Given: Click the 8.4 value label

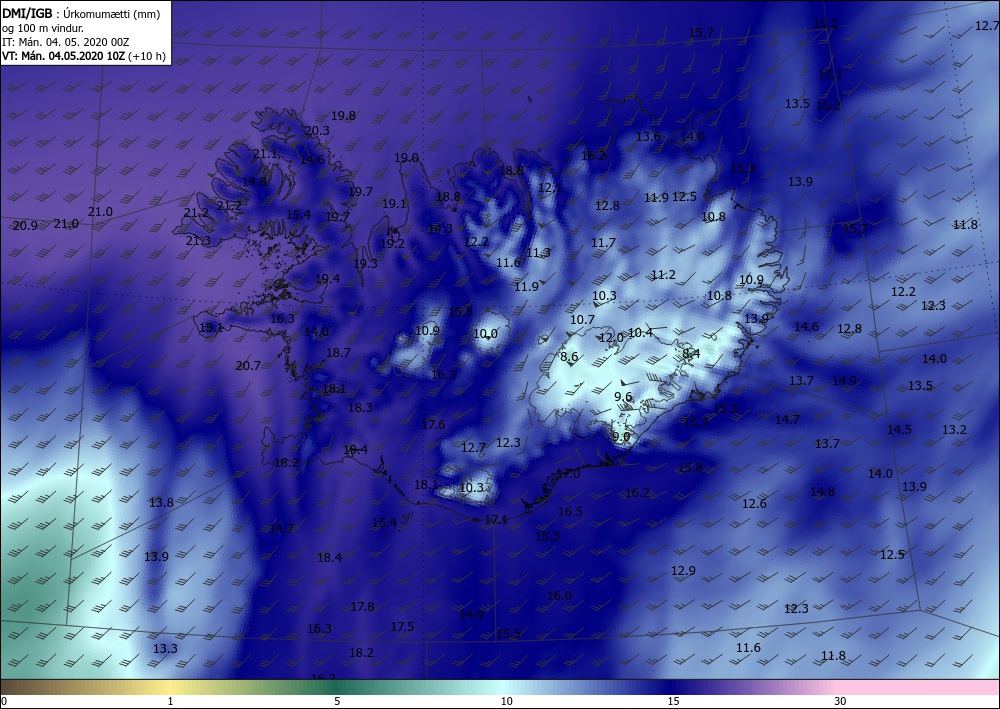Looking at the screenshot, I should [x=691, y=353].
